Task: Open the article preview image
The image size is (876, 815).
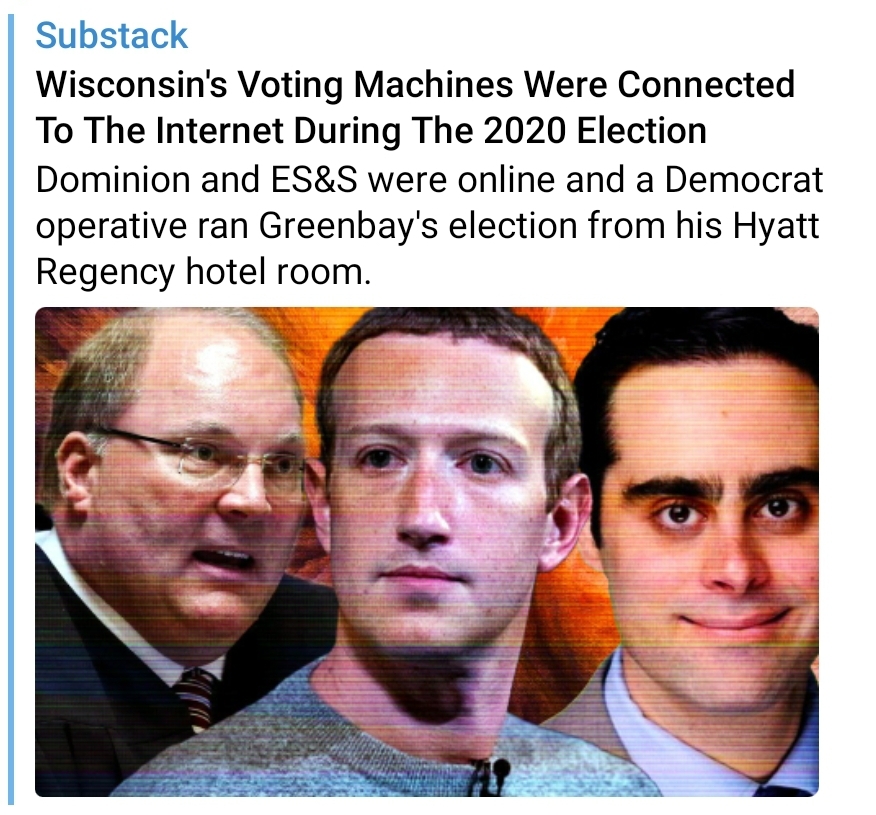Action: [x=427, y=552]
